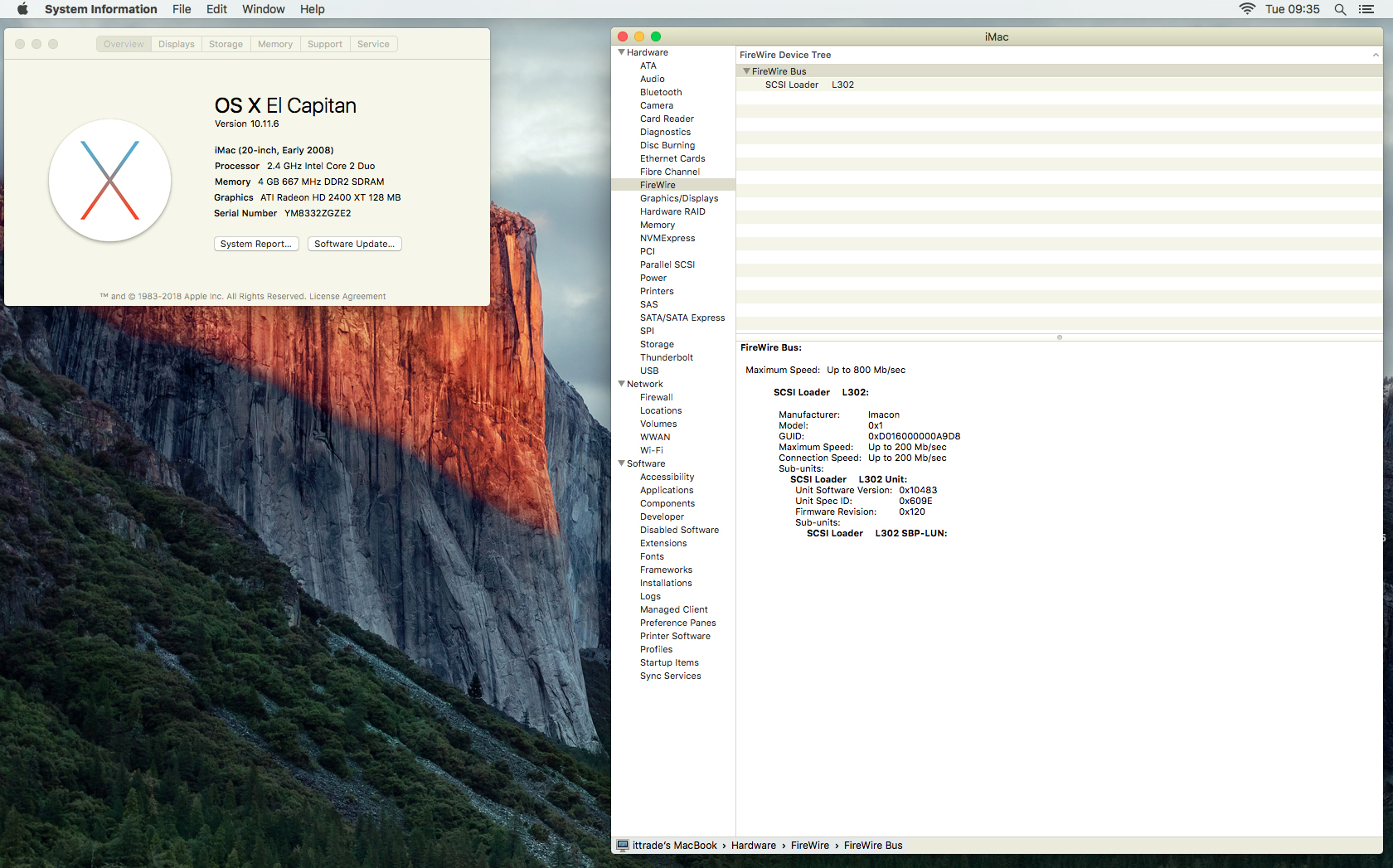Screen dimensions: 1393x868
Task: Open the Apple menu icon
Action: click(22, 9)
